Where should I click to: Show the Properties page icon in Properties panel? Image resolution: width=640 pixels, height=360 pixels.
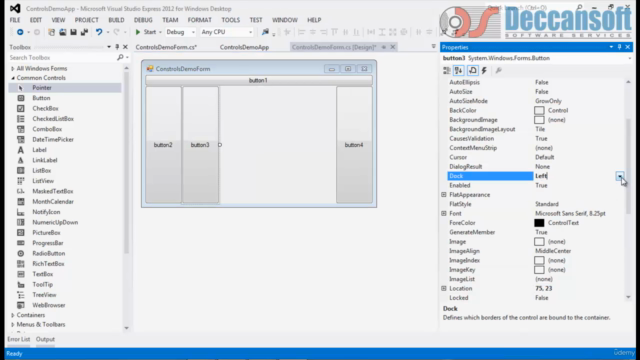point(472,71)
